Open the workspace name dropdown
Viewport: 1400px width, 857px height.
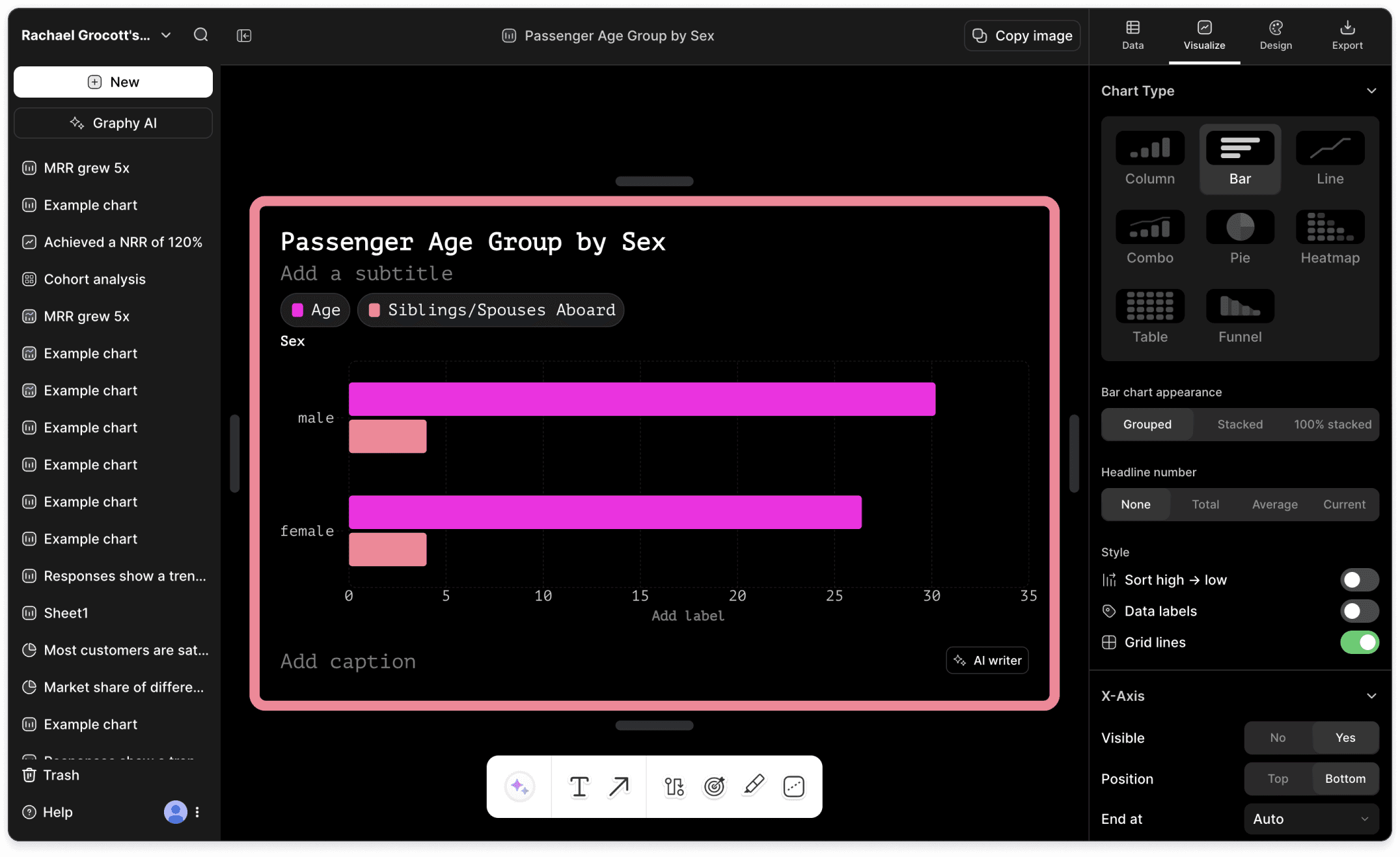(166, 35)
